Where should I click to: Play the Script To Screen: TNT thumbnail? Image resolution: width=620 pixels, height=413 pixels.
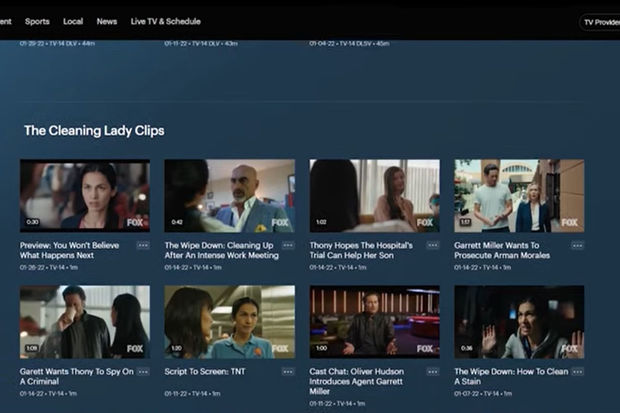[x=230, y=322]
